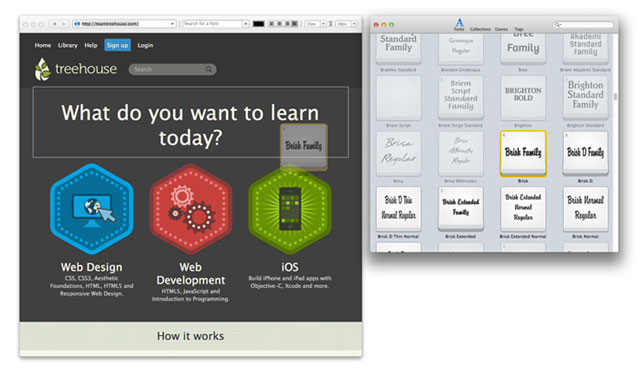Open the Library nav item
The height and width of the screenshot is (372, 640).
point(68,45)
